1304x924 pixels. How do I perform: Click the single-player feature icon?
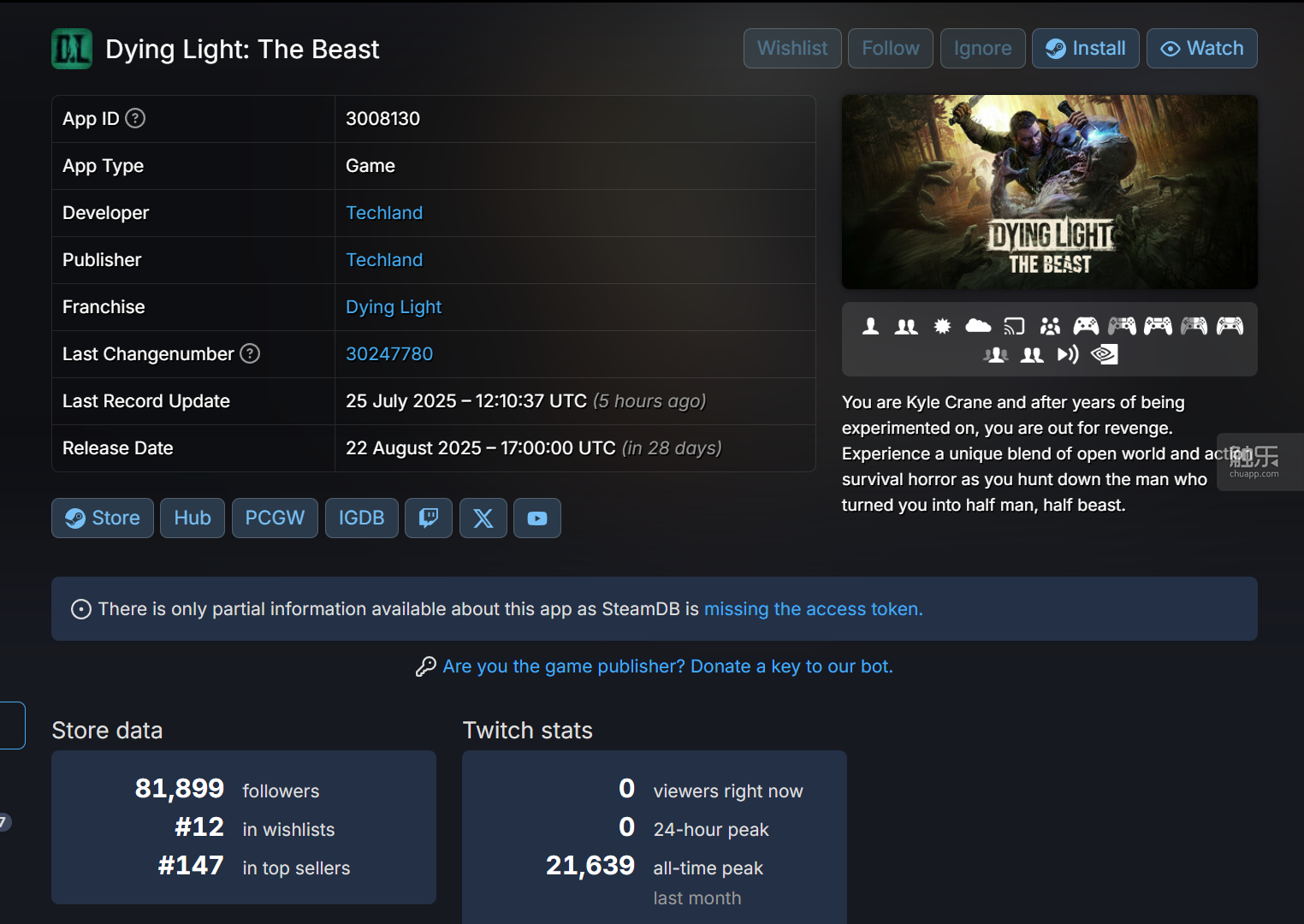[870, 326]
